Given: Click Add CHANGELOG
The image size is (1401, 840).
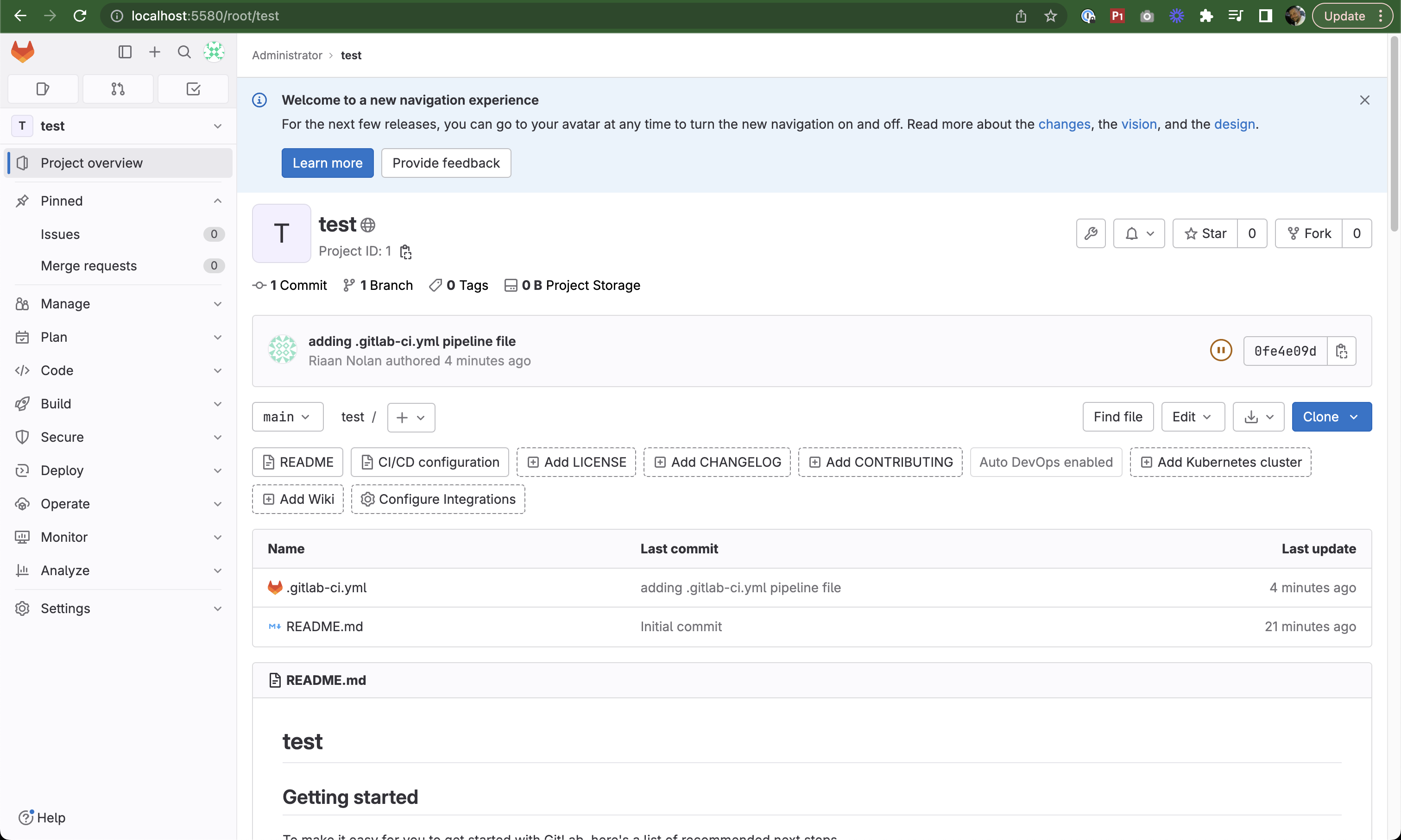Looking at the screenshot, I should [x=717, y=463].
